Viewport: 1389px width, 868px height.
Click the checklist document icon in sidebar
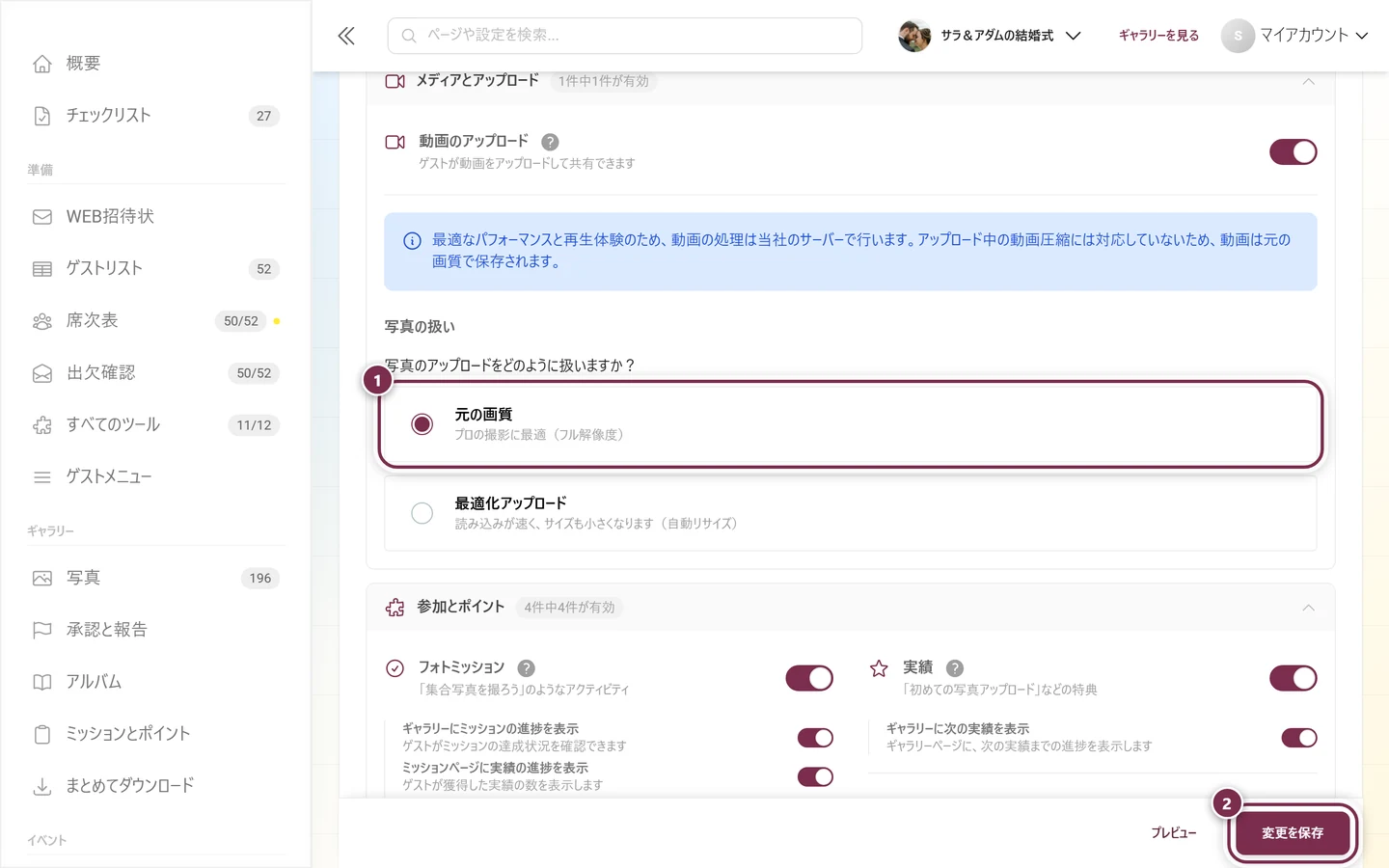(42, 116)
